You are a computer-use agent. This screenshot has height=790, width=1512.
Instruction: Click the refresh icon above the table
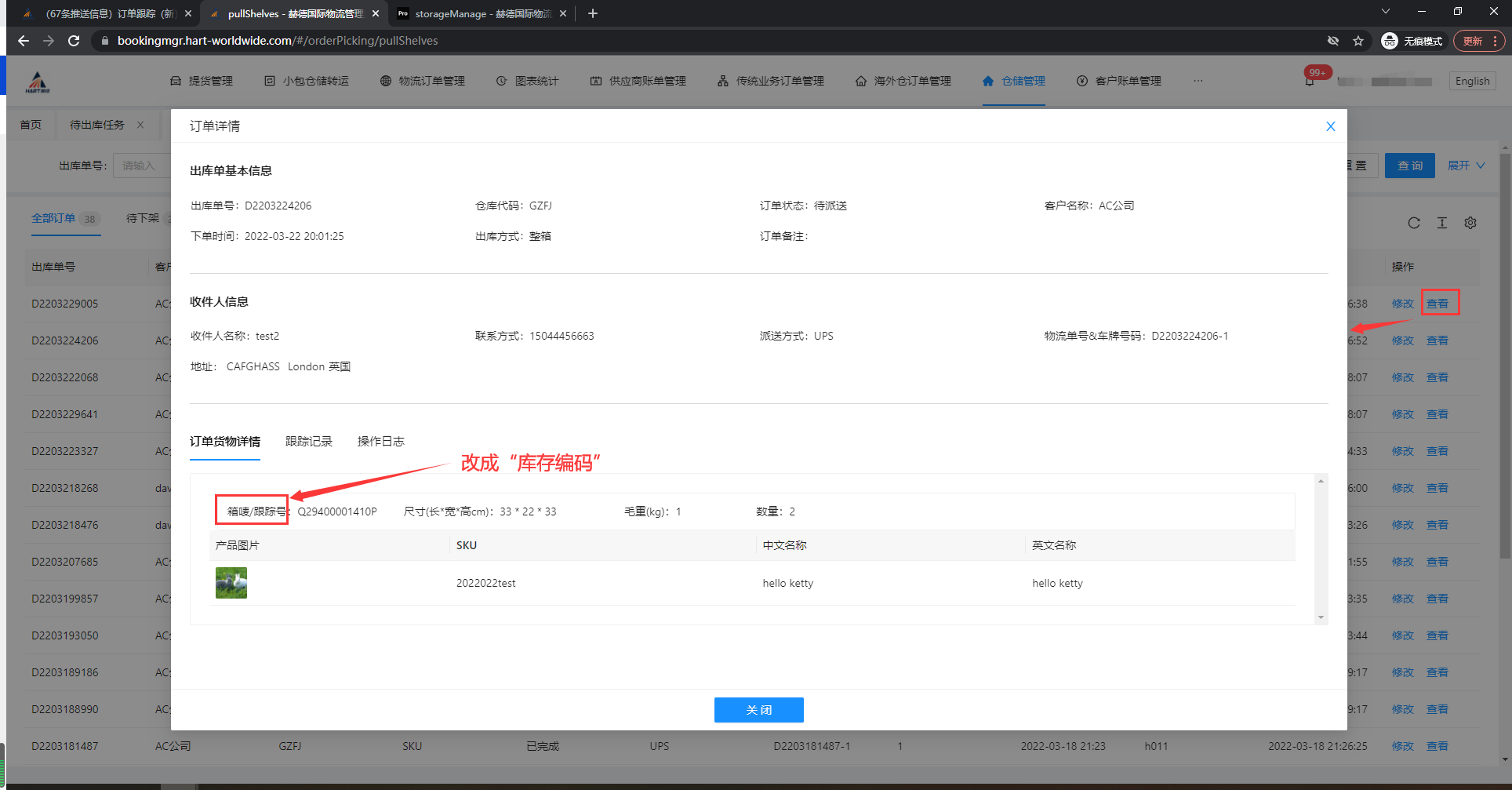[1413, 223]
